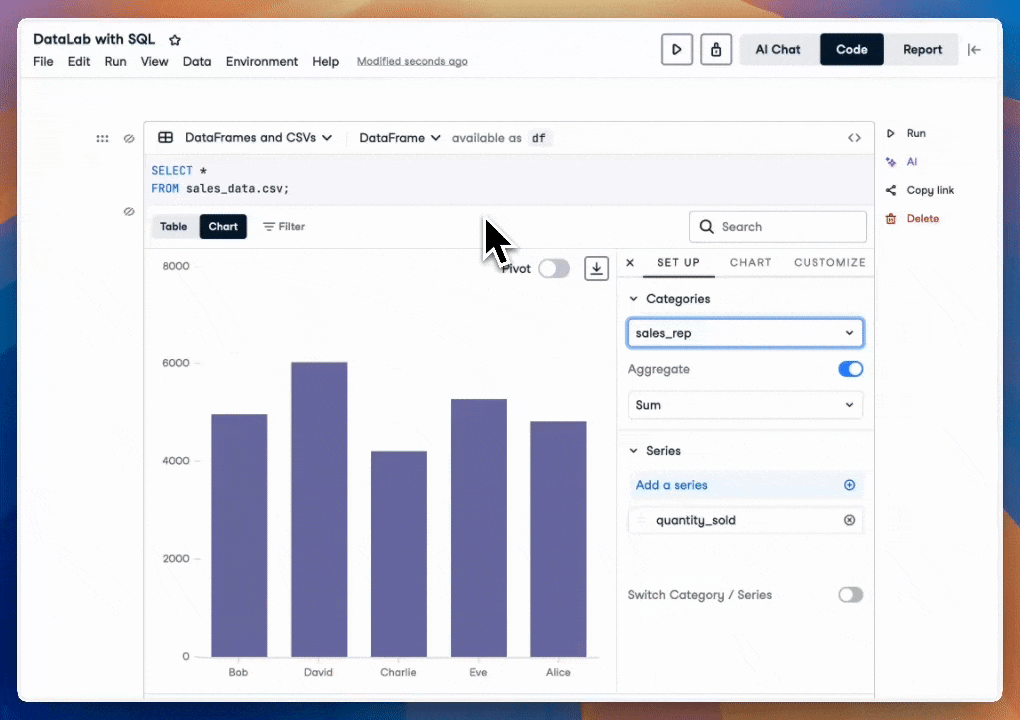Click the SQL editor line FROM sales_data.csv
This screenshot has height=720, width=1020.
point(220,189)
